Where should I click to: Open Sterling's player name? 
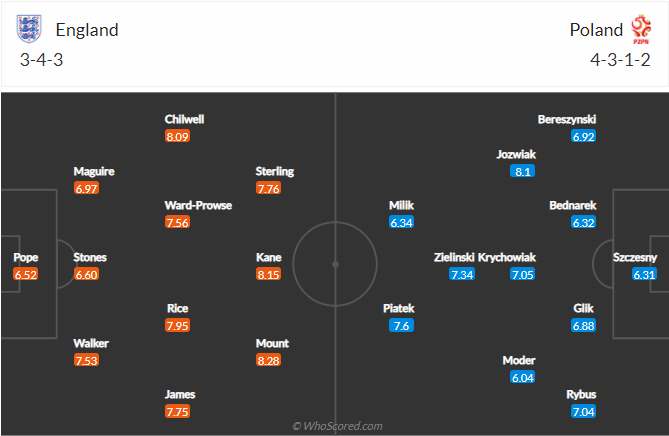pyautogui.click(x=275, y=171)
